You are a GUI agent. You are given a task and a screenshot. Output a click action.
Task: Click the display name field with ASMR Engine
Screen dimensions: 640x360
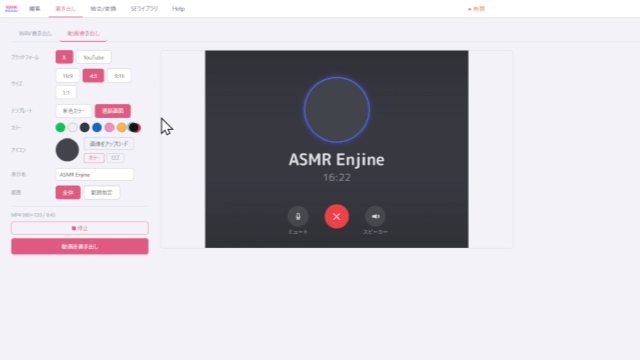point(94,175)
